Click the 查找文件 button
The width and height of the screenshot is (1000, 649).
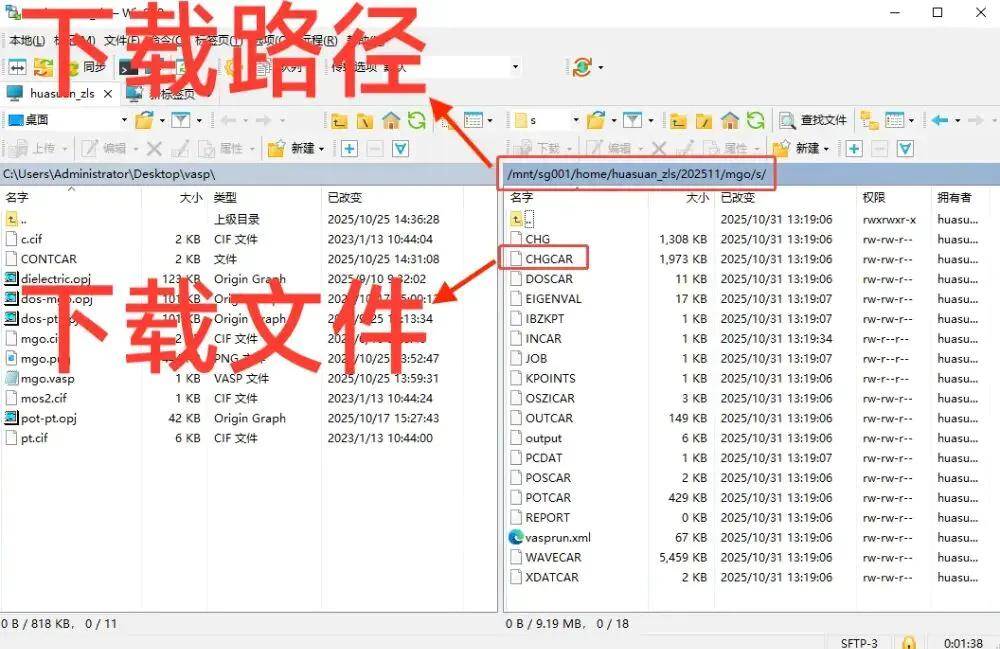coord(813,120)
